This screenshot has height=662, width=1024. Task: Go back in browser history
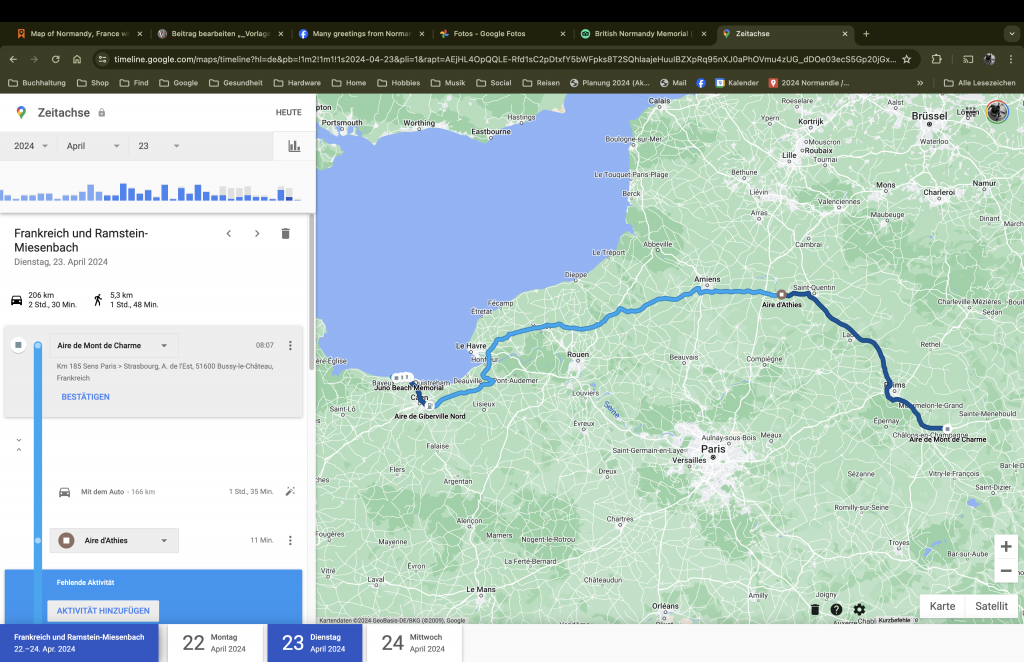[14, 59]
